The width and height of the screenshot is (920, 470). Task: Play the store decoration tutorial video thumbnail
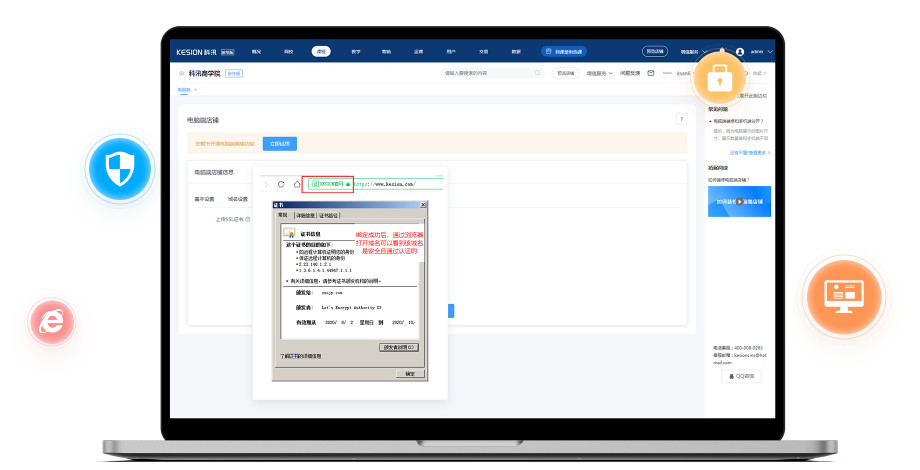pos(739,201)
